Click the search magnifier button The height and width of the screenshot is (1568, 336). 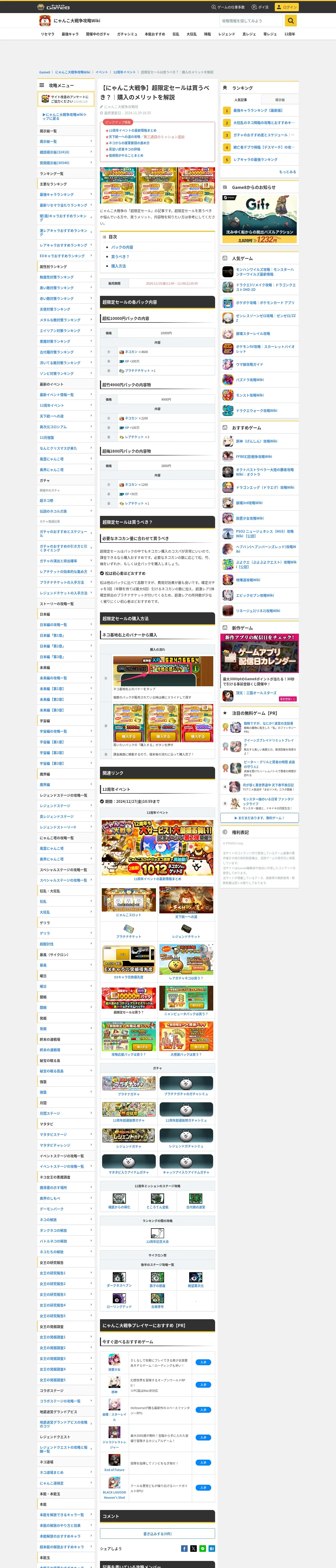point(291,21)
